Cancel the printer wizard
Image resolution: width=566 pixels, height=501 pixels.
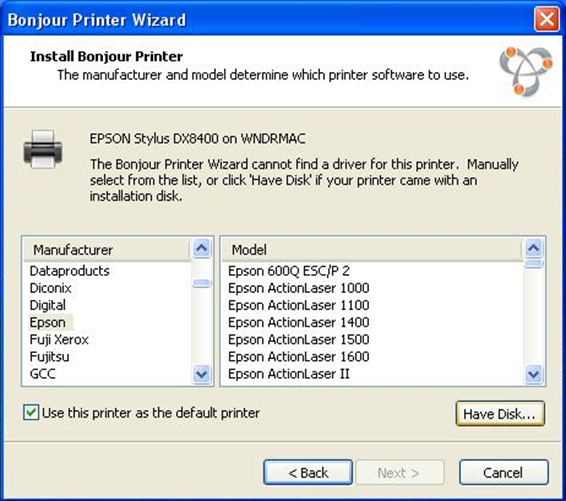click(504, 472)
